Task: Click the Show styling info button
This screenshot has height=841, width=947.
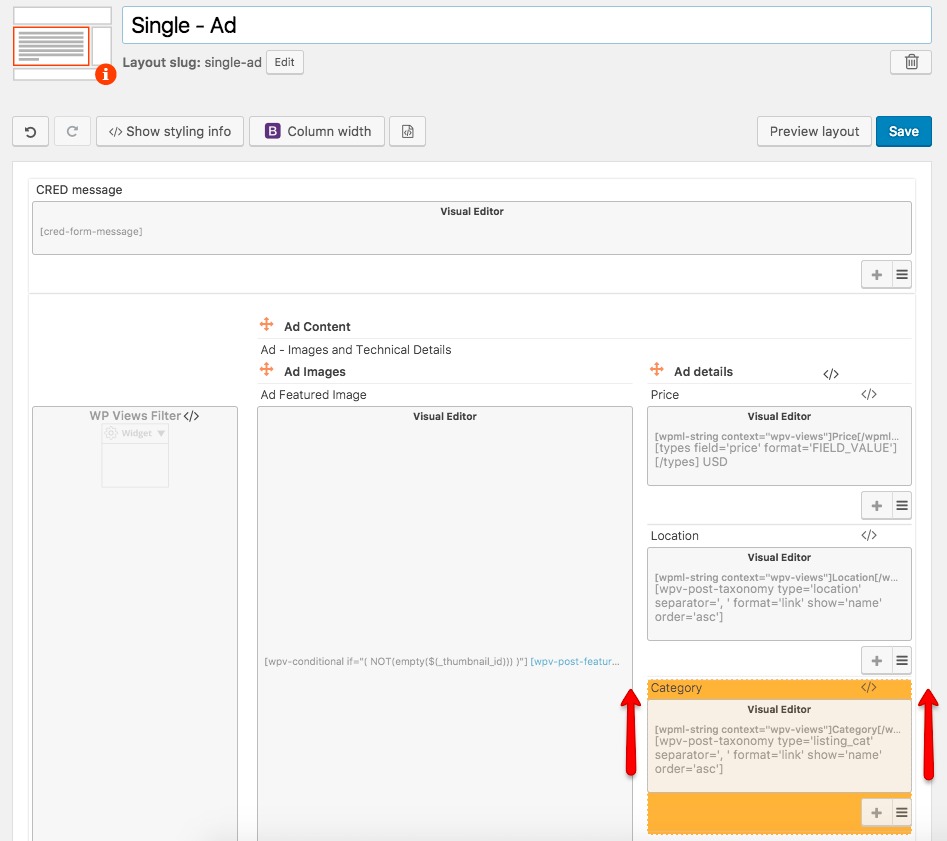Action: coord(170,131)
